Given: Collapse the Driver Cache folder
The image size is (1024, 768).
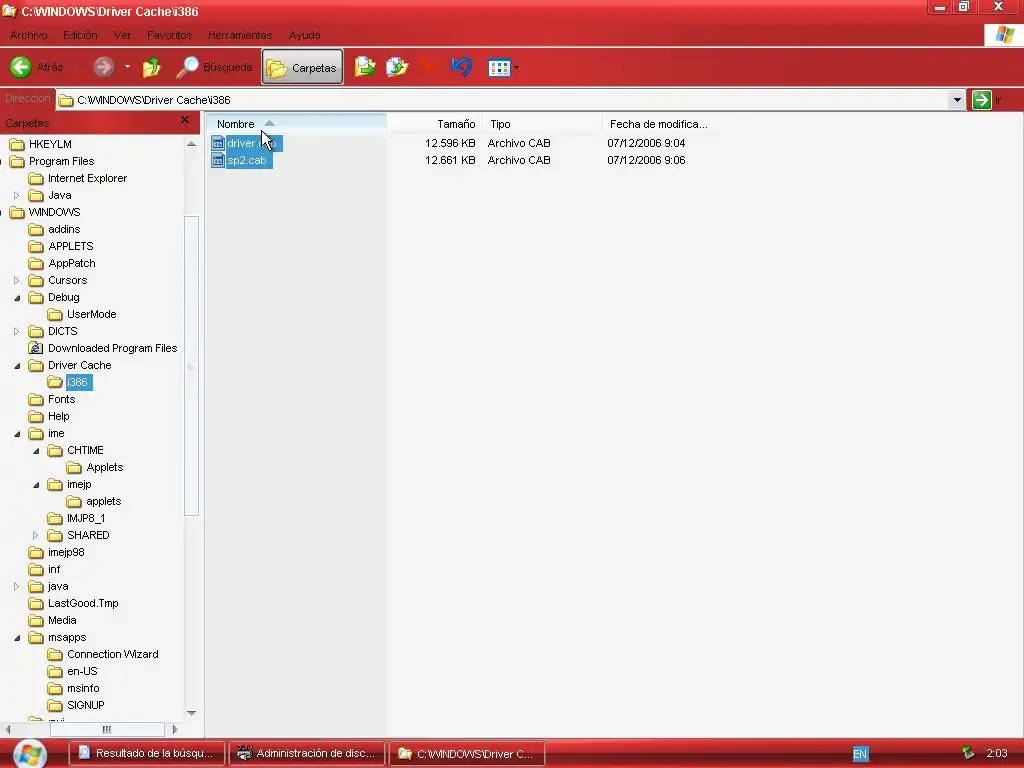Looking at the screenshot, I should coord(16,366).
